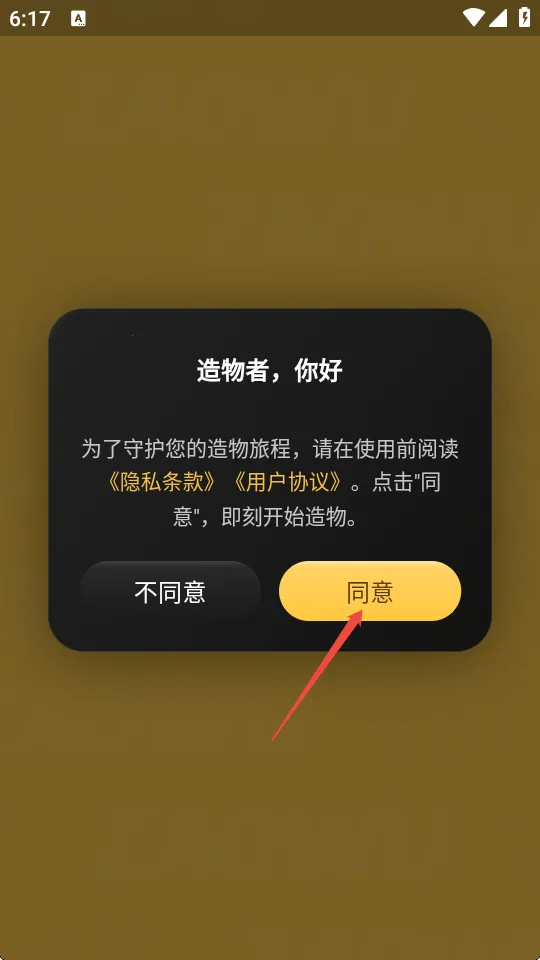Tap the dialog title 造物者，你好
Image resolution: width=540 pixels, height=960 pixels.
(269, 370)
